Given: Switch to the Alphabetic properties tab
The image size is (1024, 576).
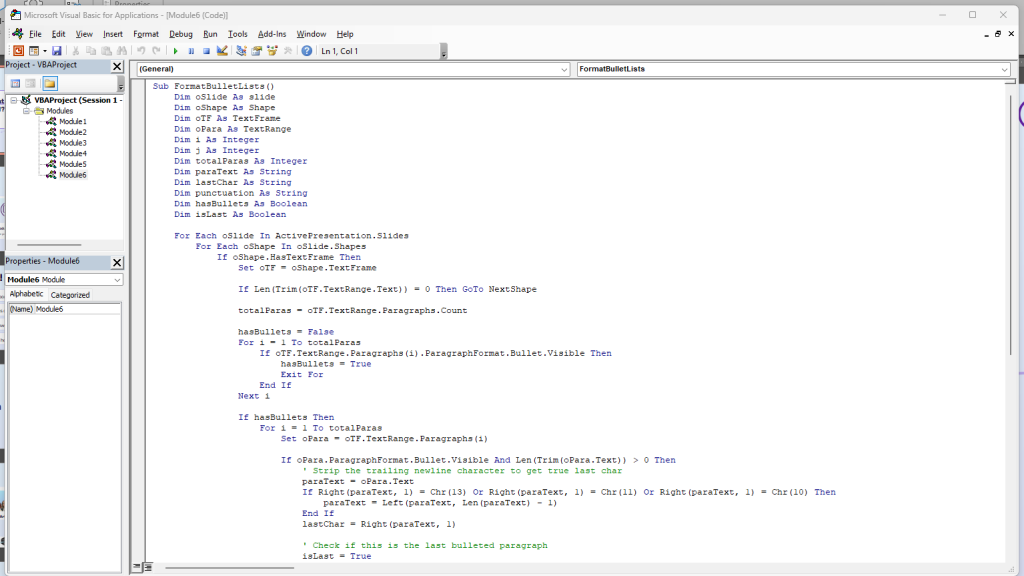Looking at the screenshot, I should click(x=26, y=295).
